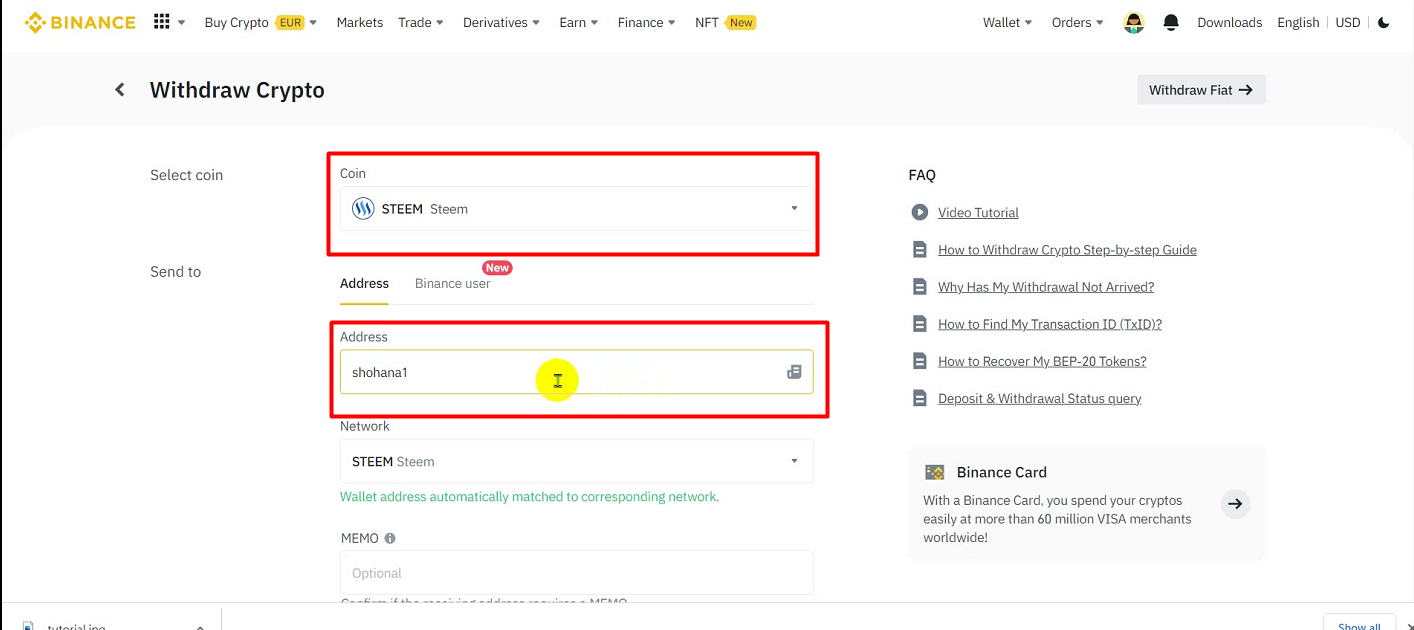Click the Withdraw Fiat button

point(1201,90)
